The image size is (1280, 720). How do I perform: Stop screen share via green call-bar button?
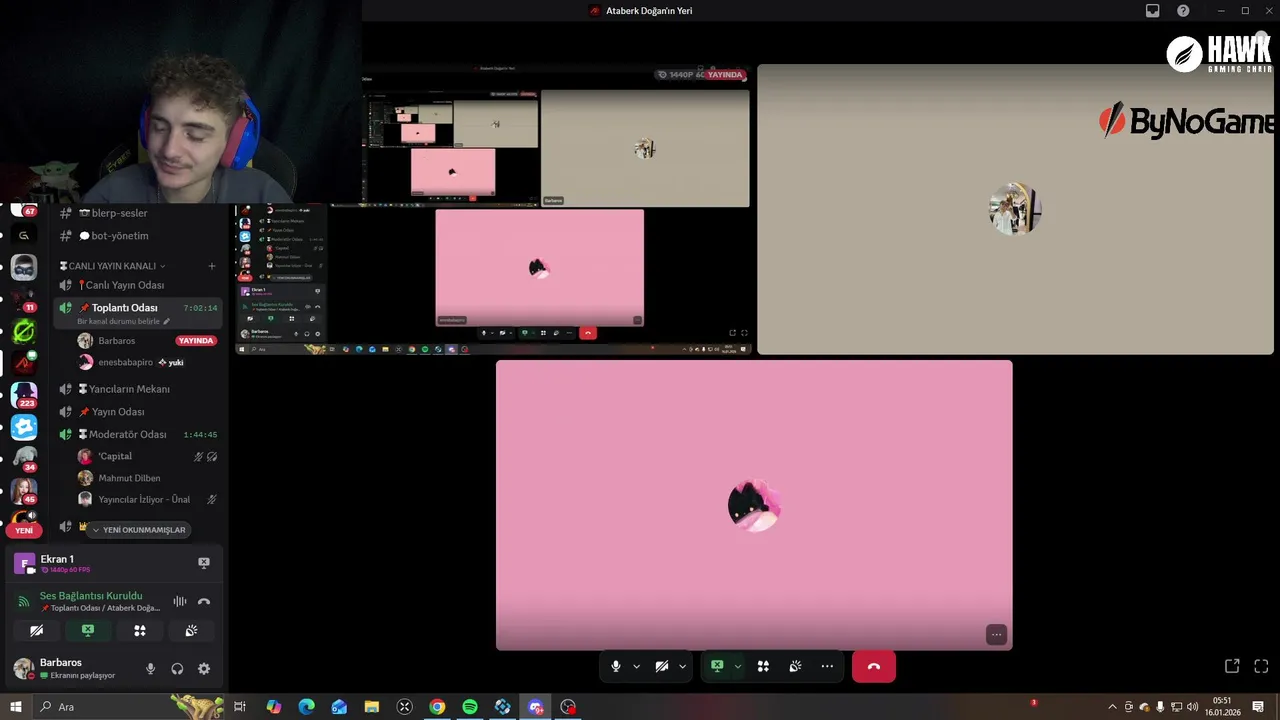pos(717,666)
